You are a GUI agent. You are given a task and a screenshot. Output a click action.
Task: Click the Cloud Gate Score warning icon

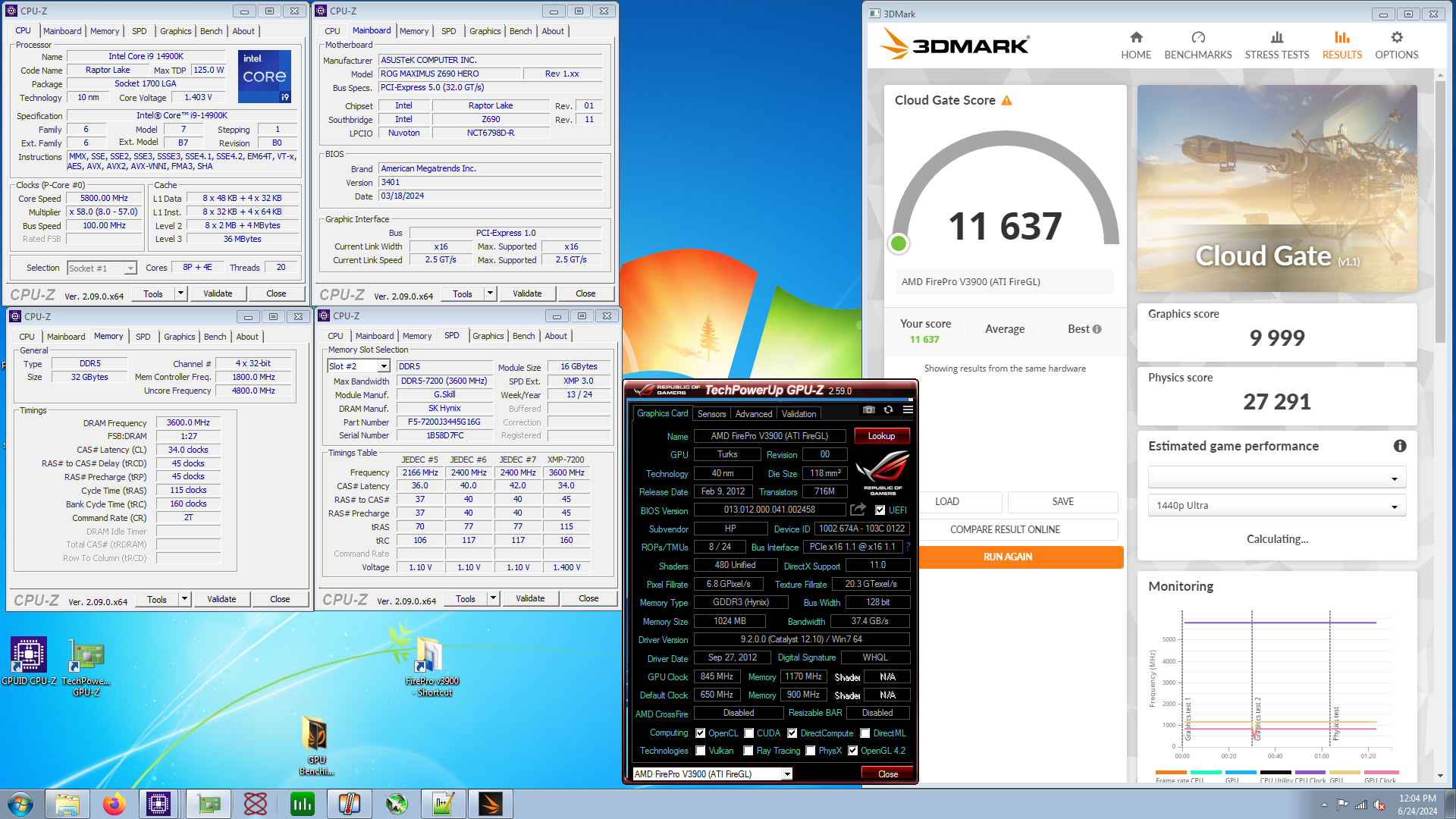point(1006,100)
